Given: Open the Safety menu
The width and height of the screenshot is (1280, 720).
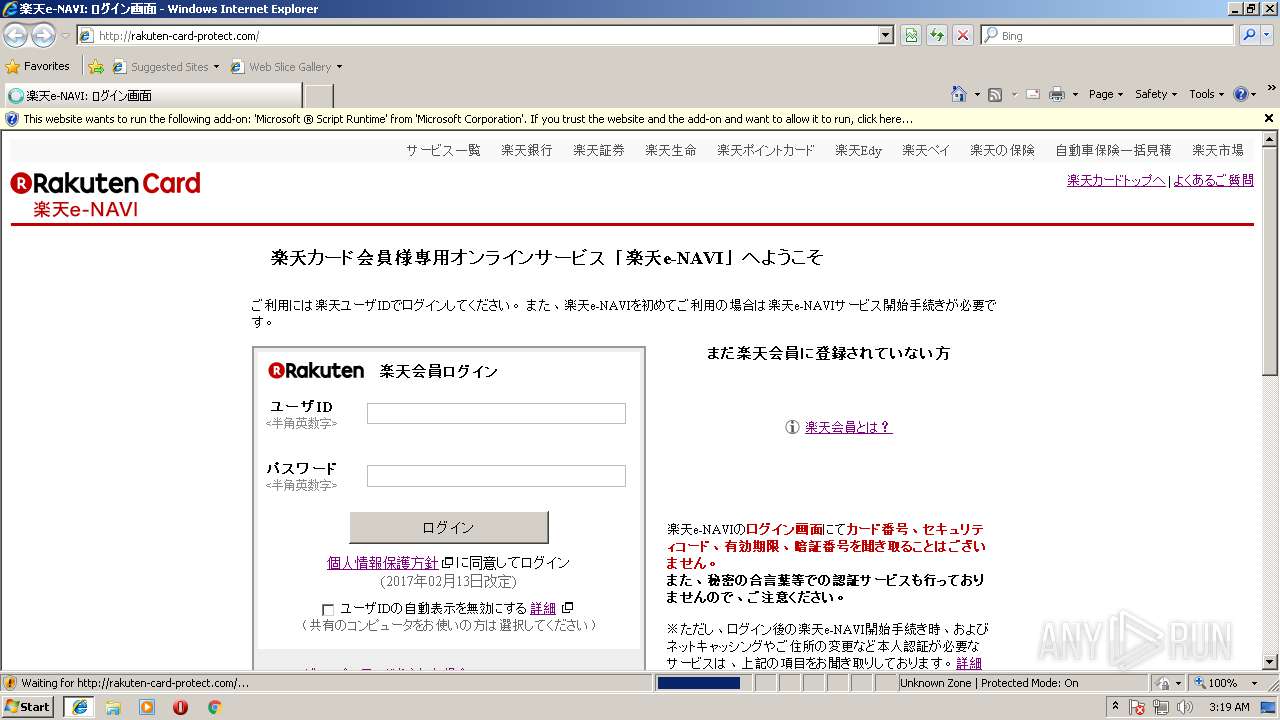Looking at the screenshot, I should [1156, 94].
